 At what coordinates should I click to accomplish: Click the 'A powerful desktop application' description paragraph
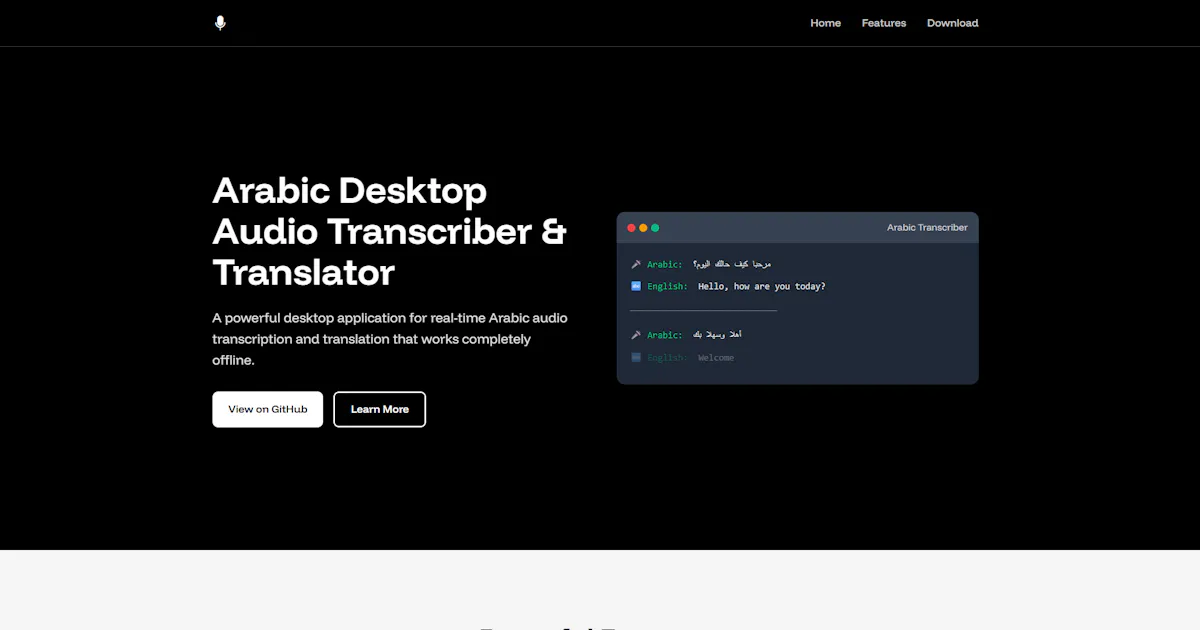[x=390, y=339]
